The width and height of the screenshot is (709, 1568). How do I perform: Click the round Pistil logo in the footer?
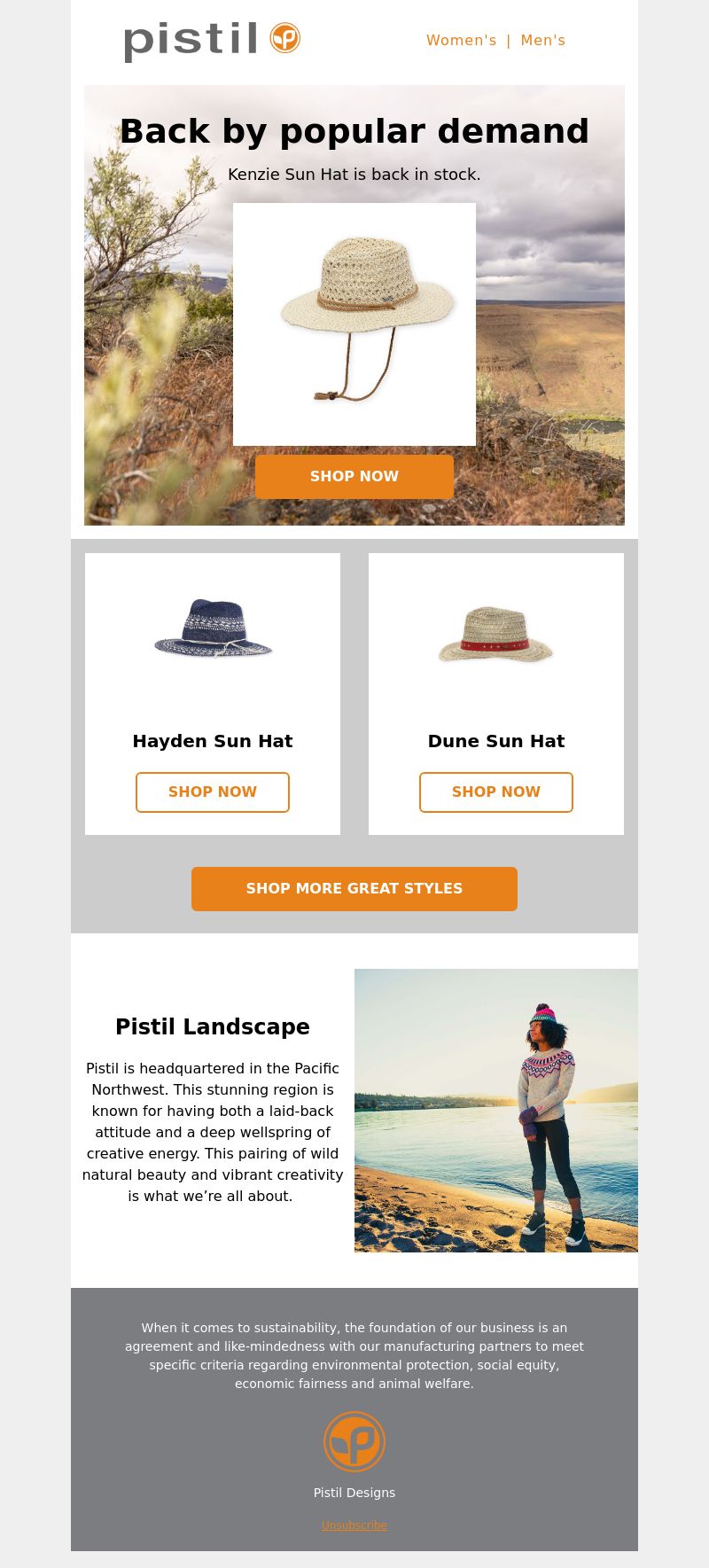pyautogui.click(x=354, y=1442)
